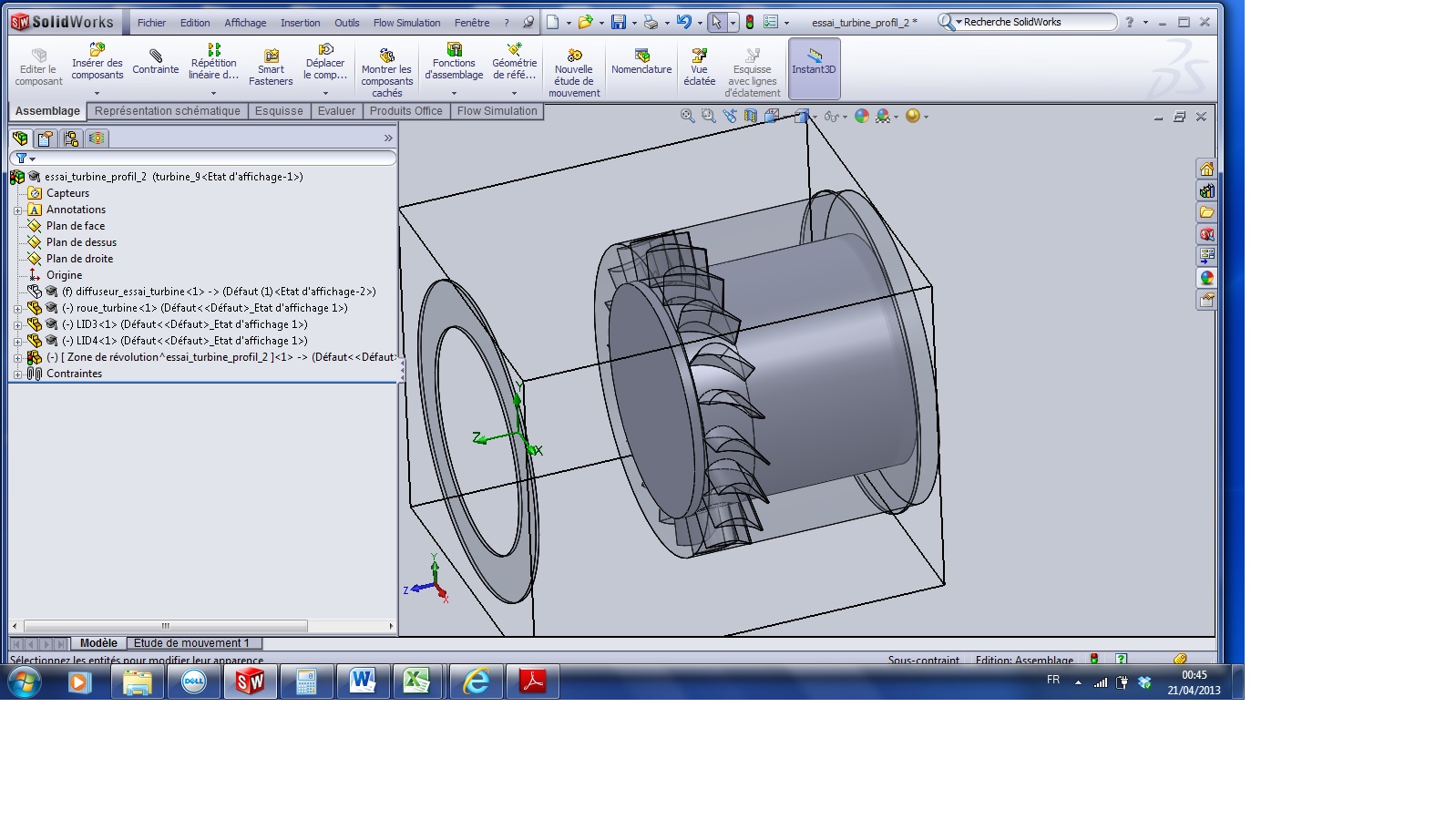Open the Outils menu
This screenshot has height=820, width=1456.
(346, 23)
